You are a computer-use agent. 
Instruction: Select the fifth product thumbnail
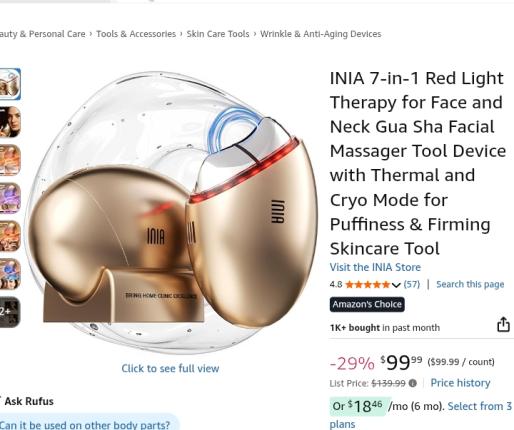tap(10, 236)
